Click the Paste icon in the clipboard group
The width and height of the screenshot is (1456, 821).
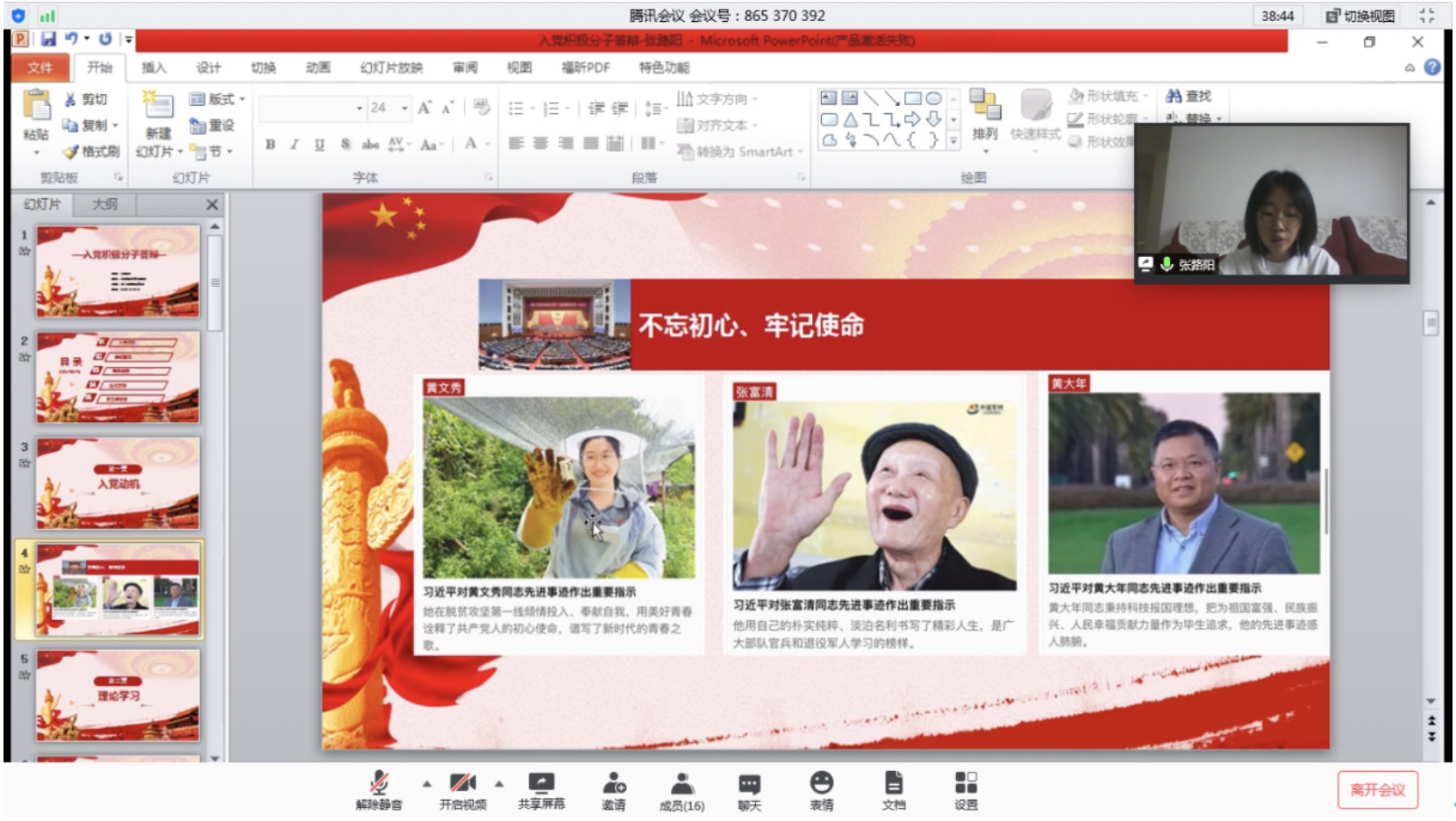pos(36,107)
